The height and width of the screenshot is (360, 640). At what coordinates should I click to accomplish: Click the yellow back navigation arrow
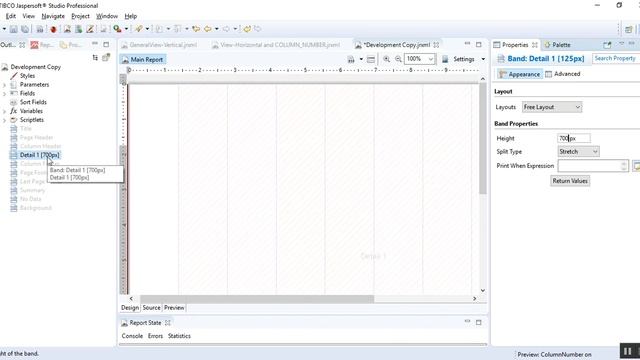point(208,29)
